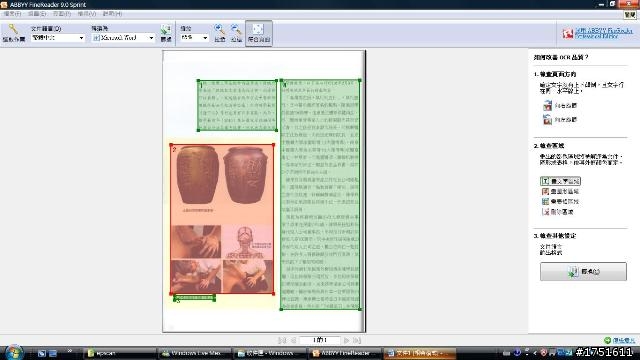640x360 pixels.
Task: Open the fourth menu labeled (V)
Action: (x=87, y=14)
